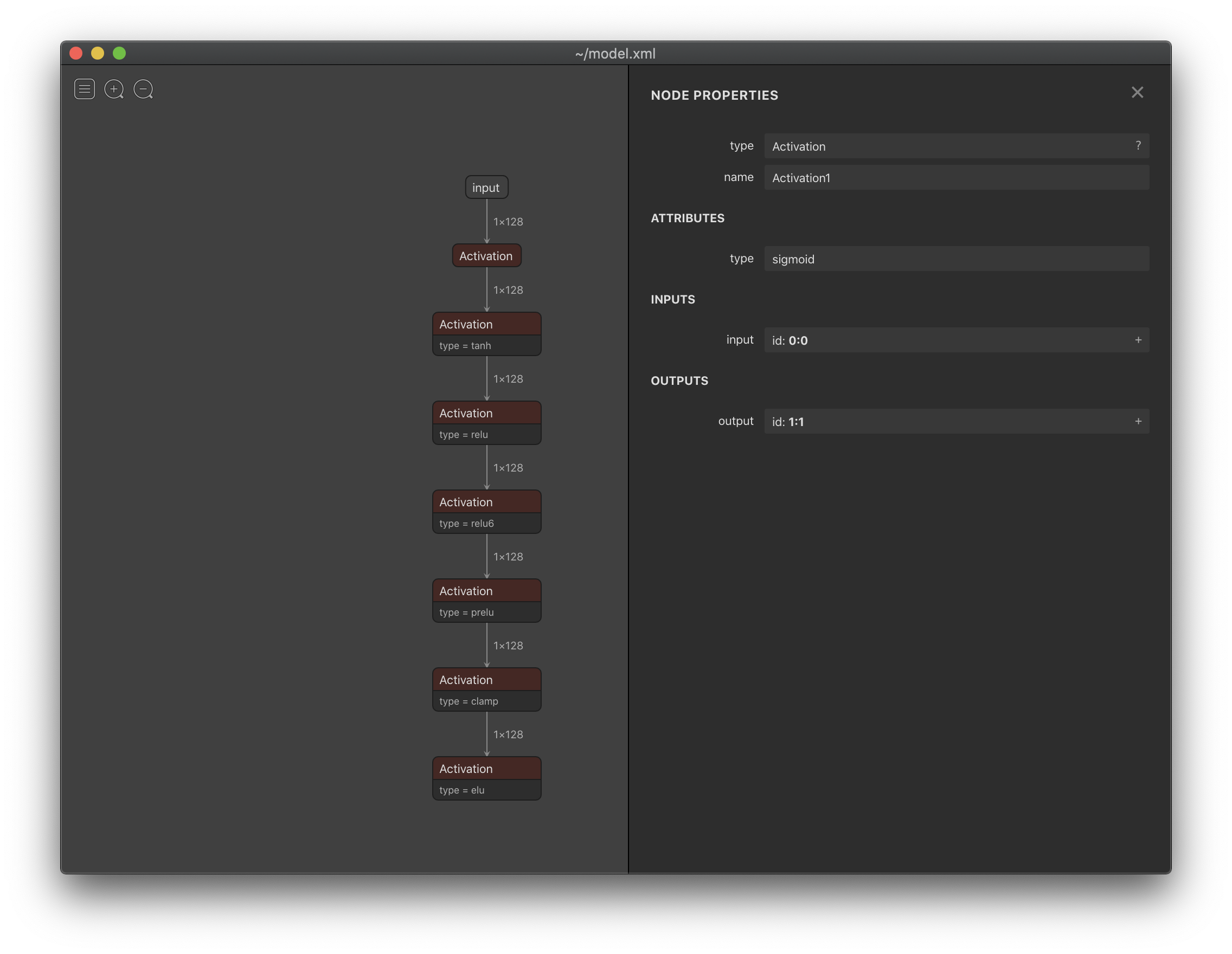Open the sidebar menu
The width and height of the screenshot is (1232, 954).
click(84, 89)
